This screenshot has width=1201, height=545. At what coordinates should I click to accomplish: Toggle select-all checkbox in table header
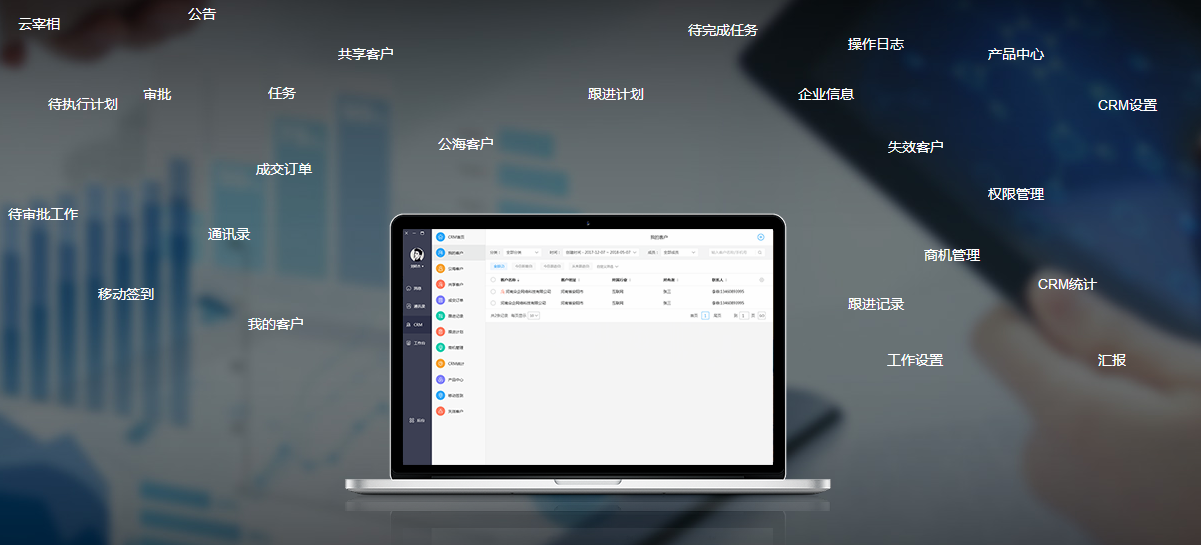click(x=493, y=280)
